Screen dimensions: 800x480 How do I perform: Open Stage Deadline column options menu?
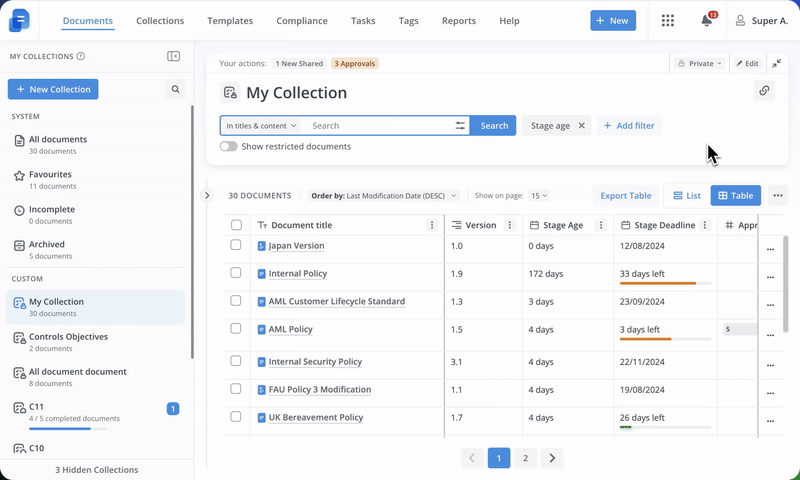[x=705, y=225]
